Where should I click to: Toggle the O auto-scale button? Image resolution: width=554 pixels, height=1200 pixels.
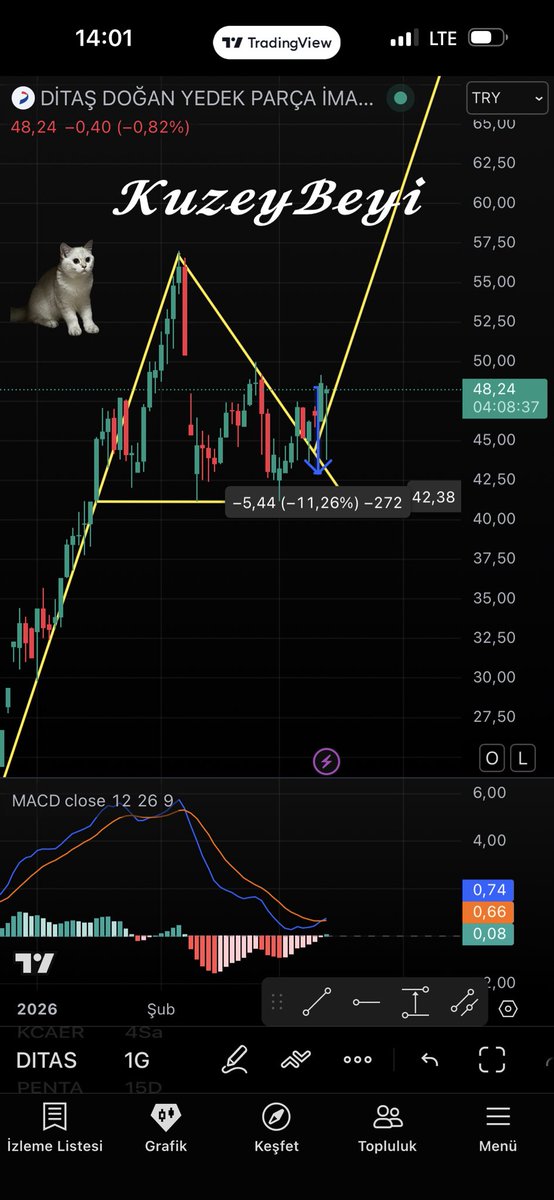(x=492, y=759)
